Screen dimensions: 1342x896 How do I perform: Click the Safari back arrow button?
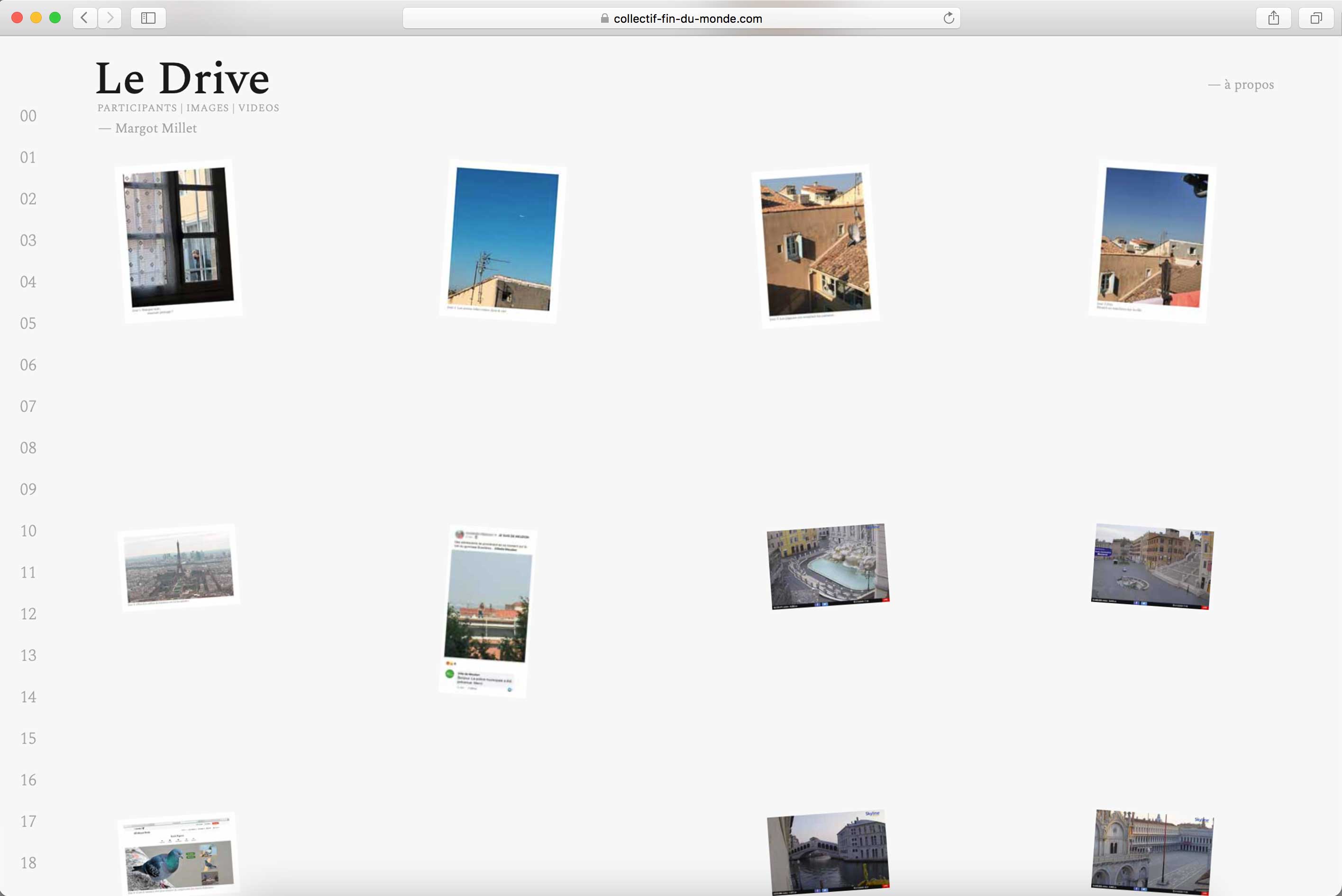84,18
